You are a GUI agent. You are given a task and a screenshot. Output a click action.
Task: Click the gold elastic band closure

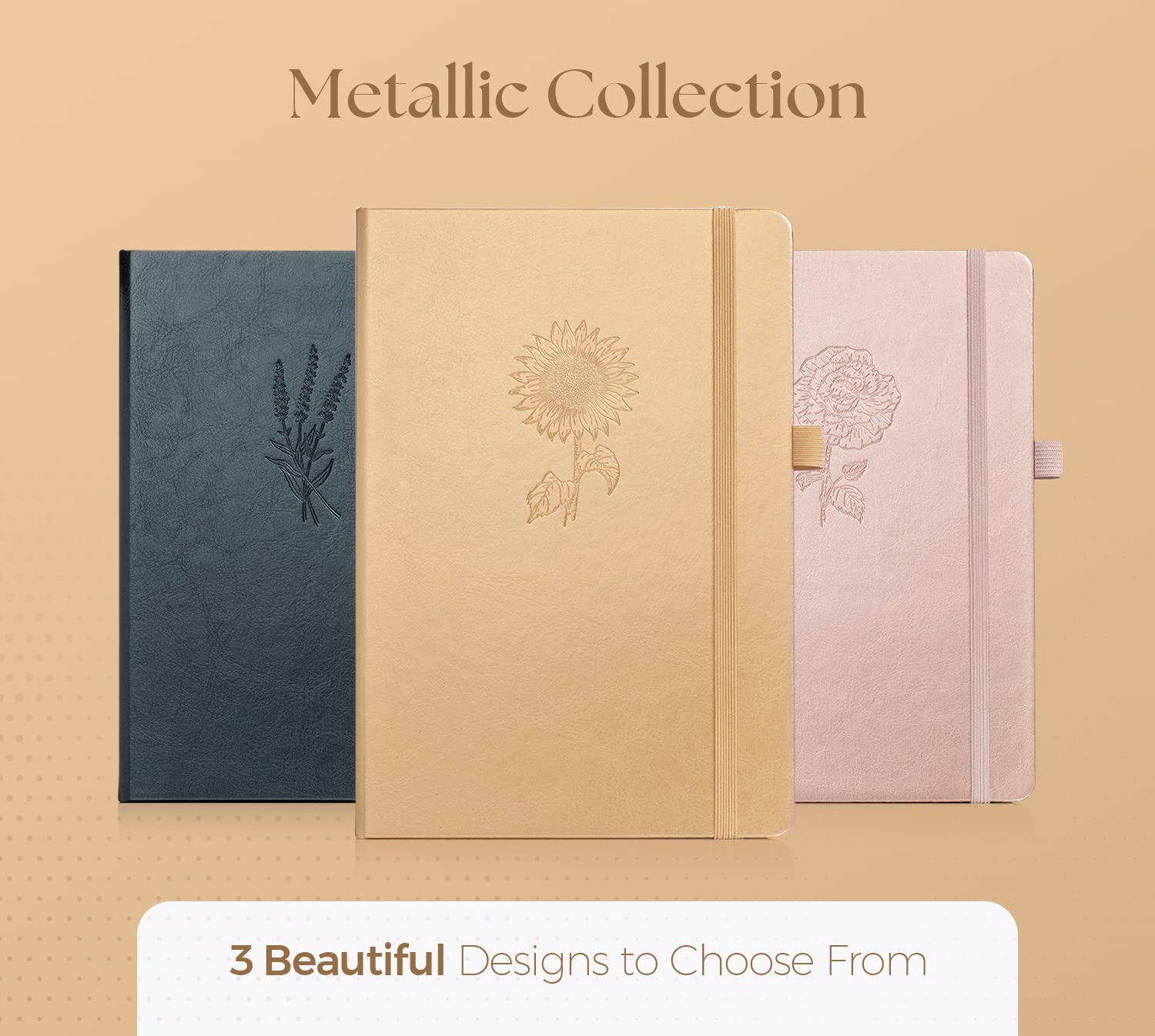point(723,523)
